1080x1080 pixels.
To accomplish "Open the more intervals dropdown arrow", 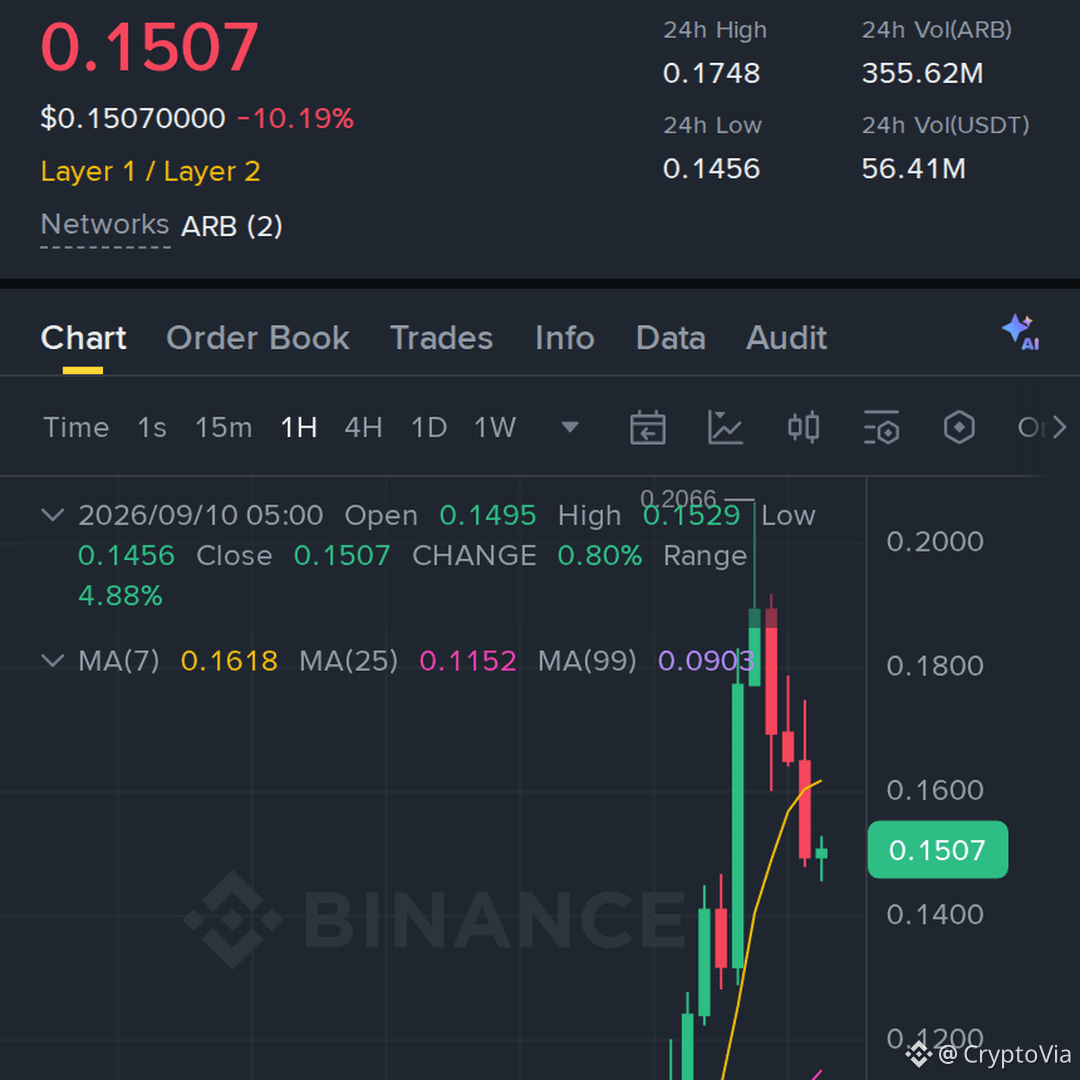I will 570,428.
